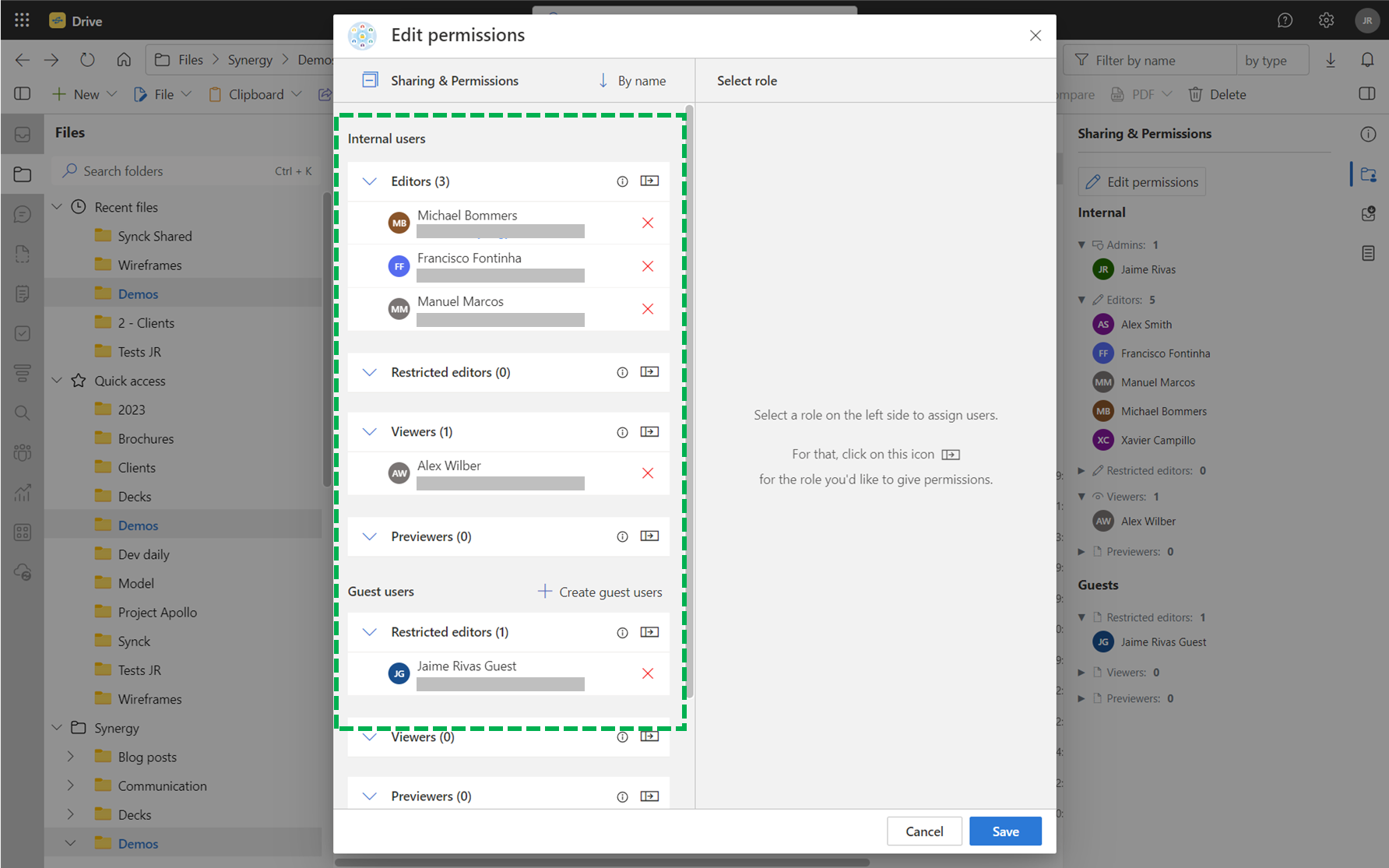Collapse Admins group in right panel
The image size is (1389, 868).
click(x=1081, y=245)
